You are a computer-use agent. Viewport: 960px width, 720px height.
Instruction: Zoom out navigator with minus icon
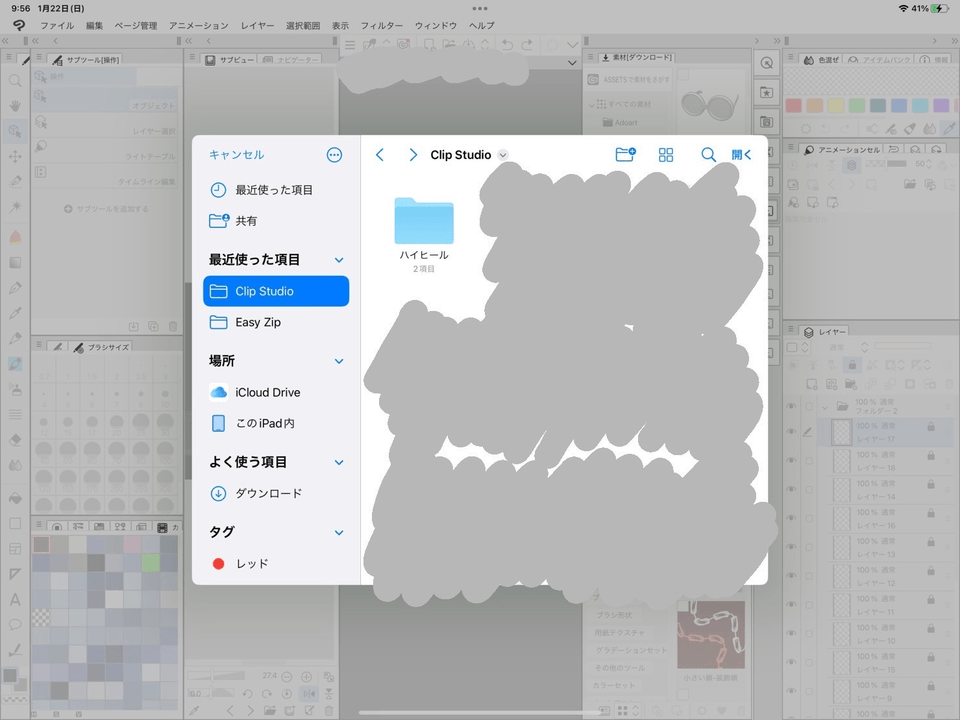click(x=287, y=677)
